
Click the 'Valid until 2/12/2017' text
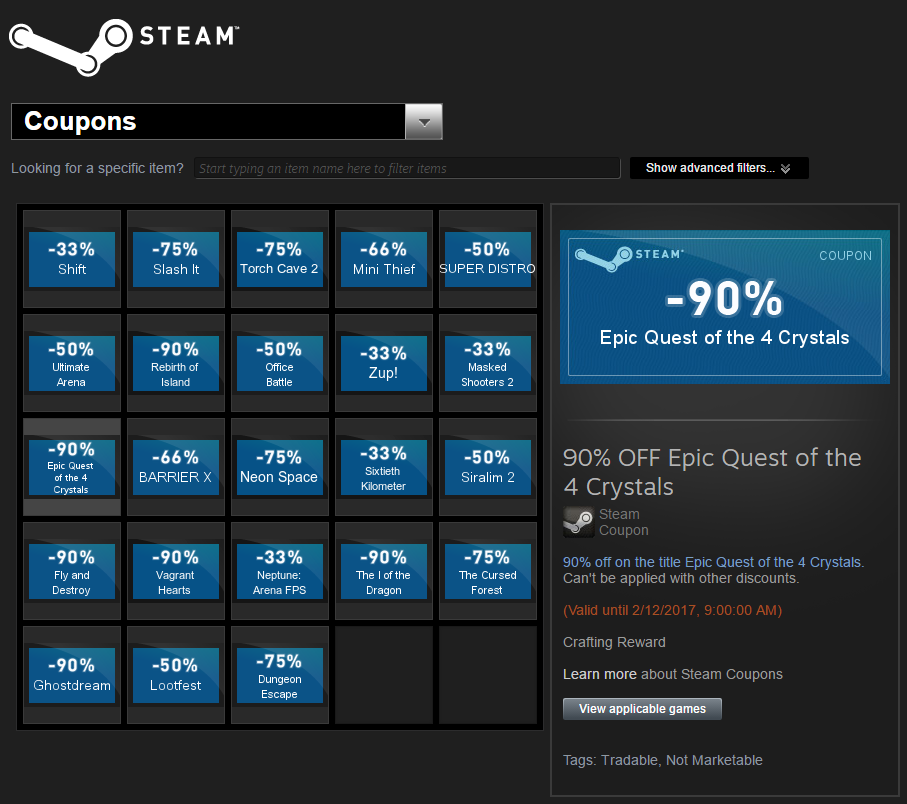click(672, 610)
